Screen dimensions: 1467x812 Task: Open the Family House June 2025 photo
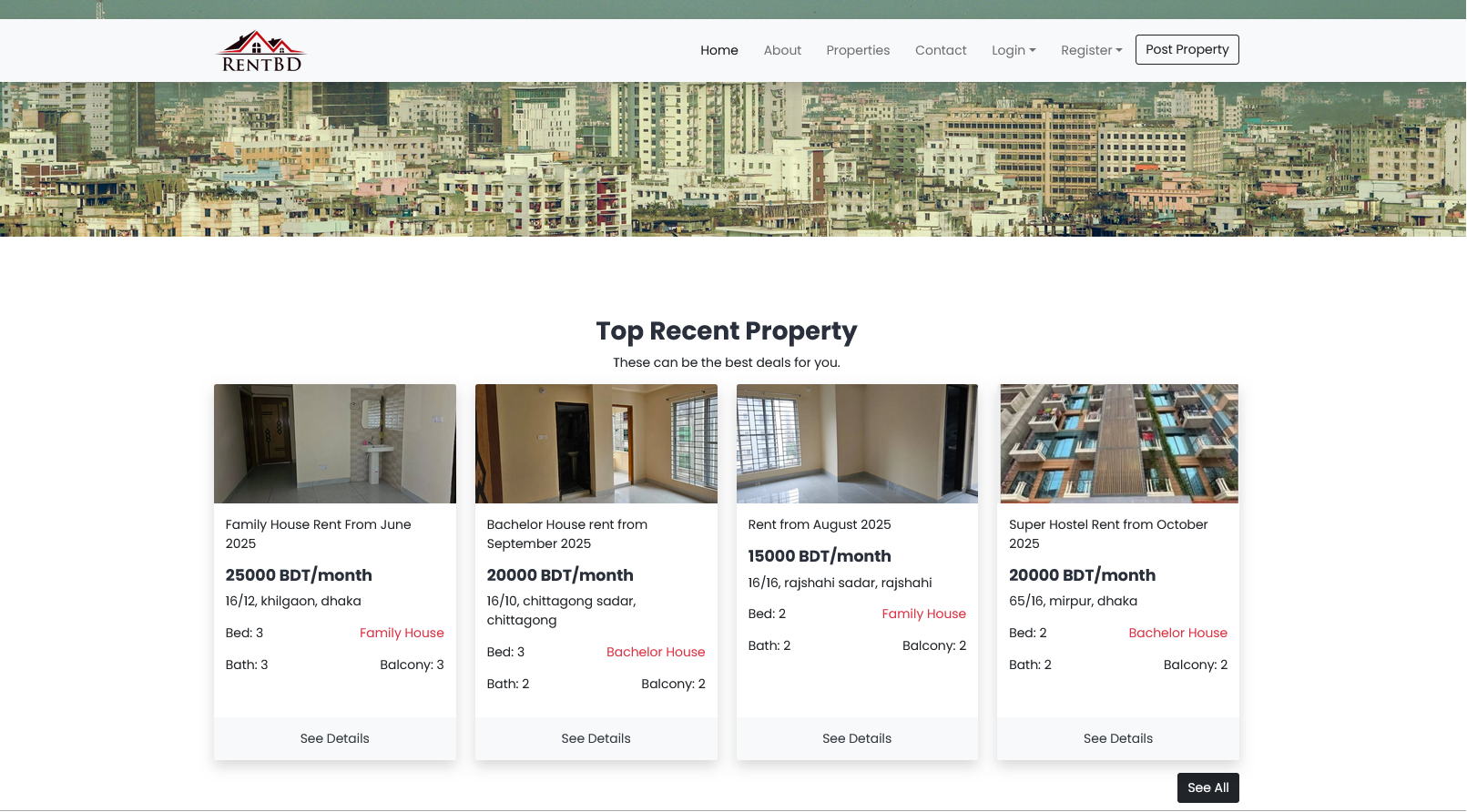point(334,443)
